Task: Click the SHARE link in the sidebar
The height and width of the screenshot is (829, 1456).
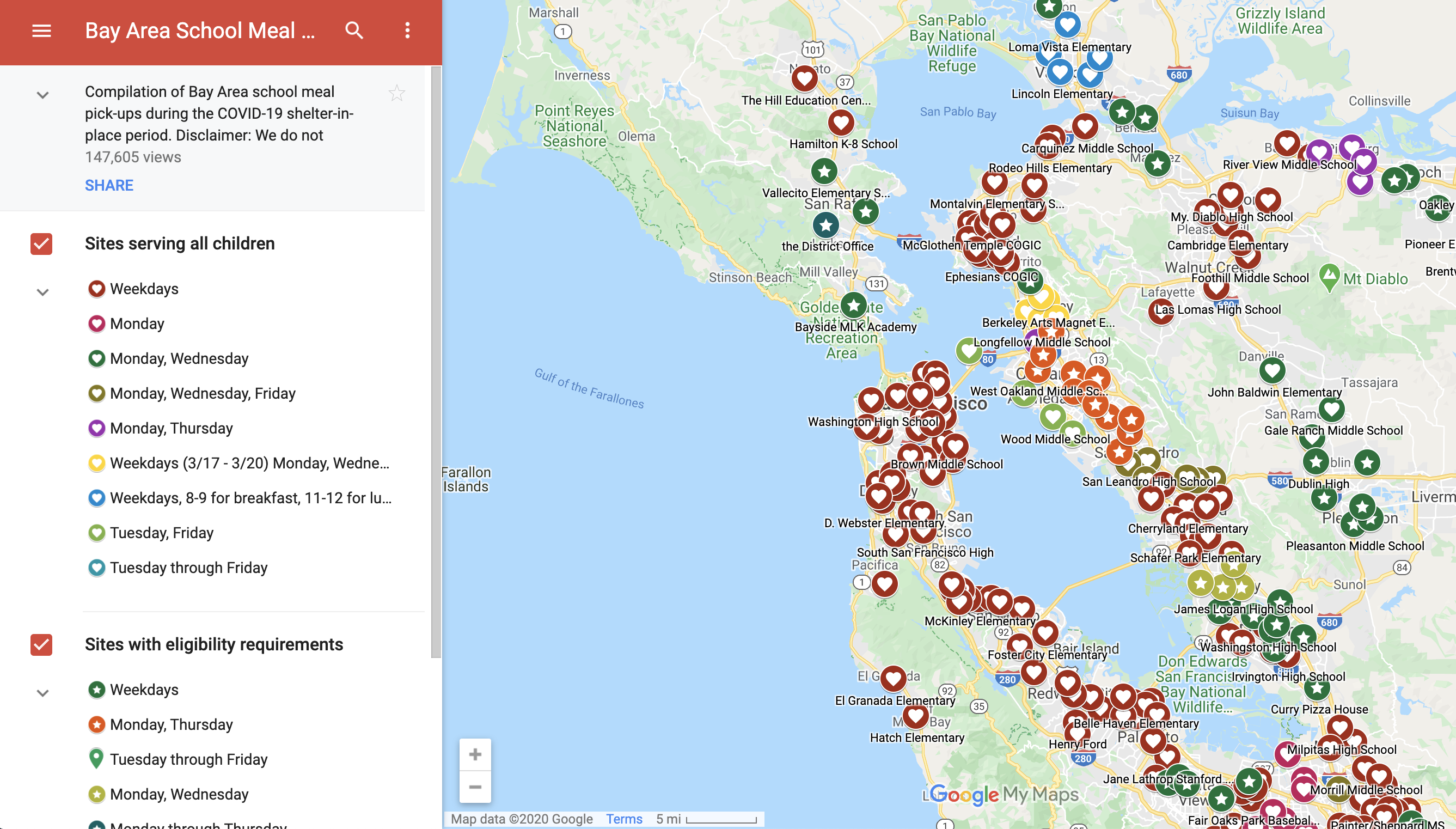Action: coord(109,184)
